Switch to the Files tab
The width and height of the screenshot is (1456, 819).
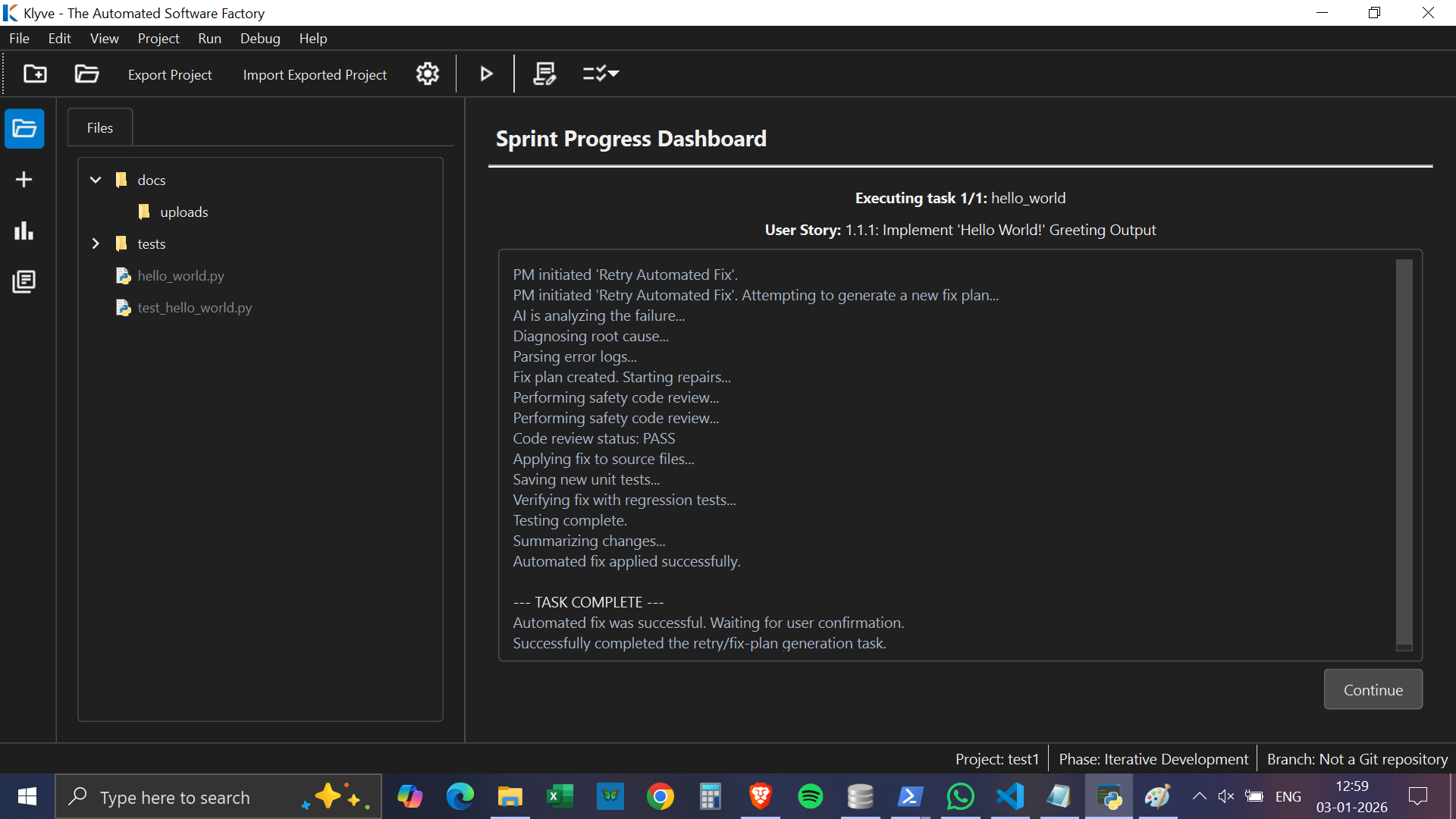[99, 128]
